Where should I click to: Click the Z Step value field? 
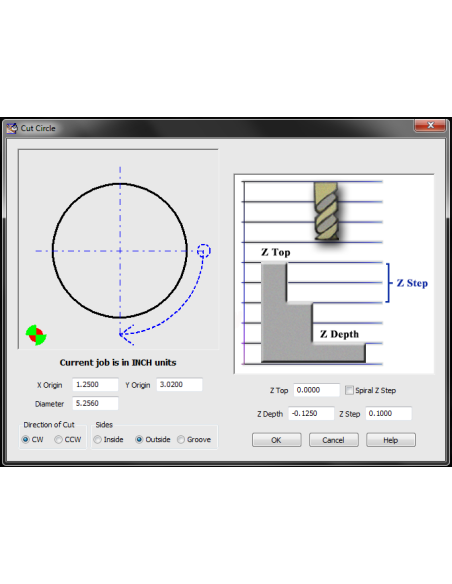389,413
